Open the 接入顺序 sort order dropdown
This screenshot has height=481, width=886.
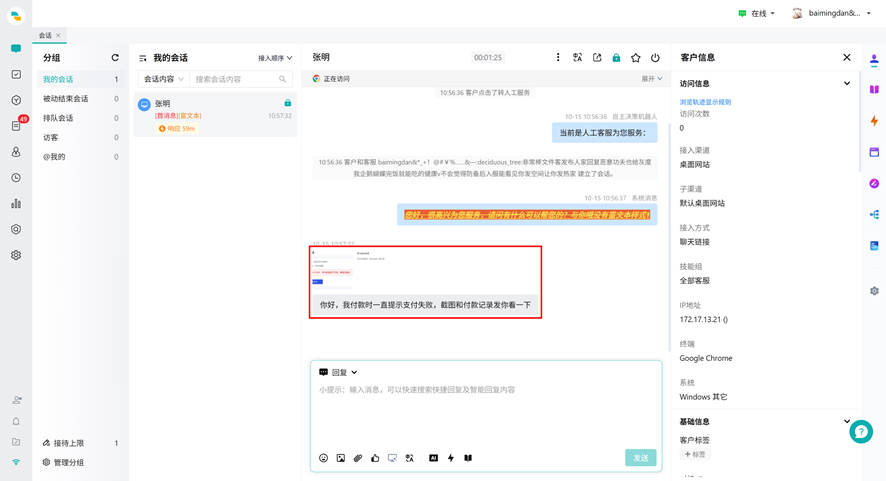tap(275, 58)
